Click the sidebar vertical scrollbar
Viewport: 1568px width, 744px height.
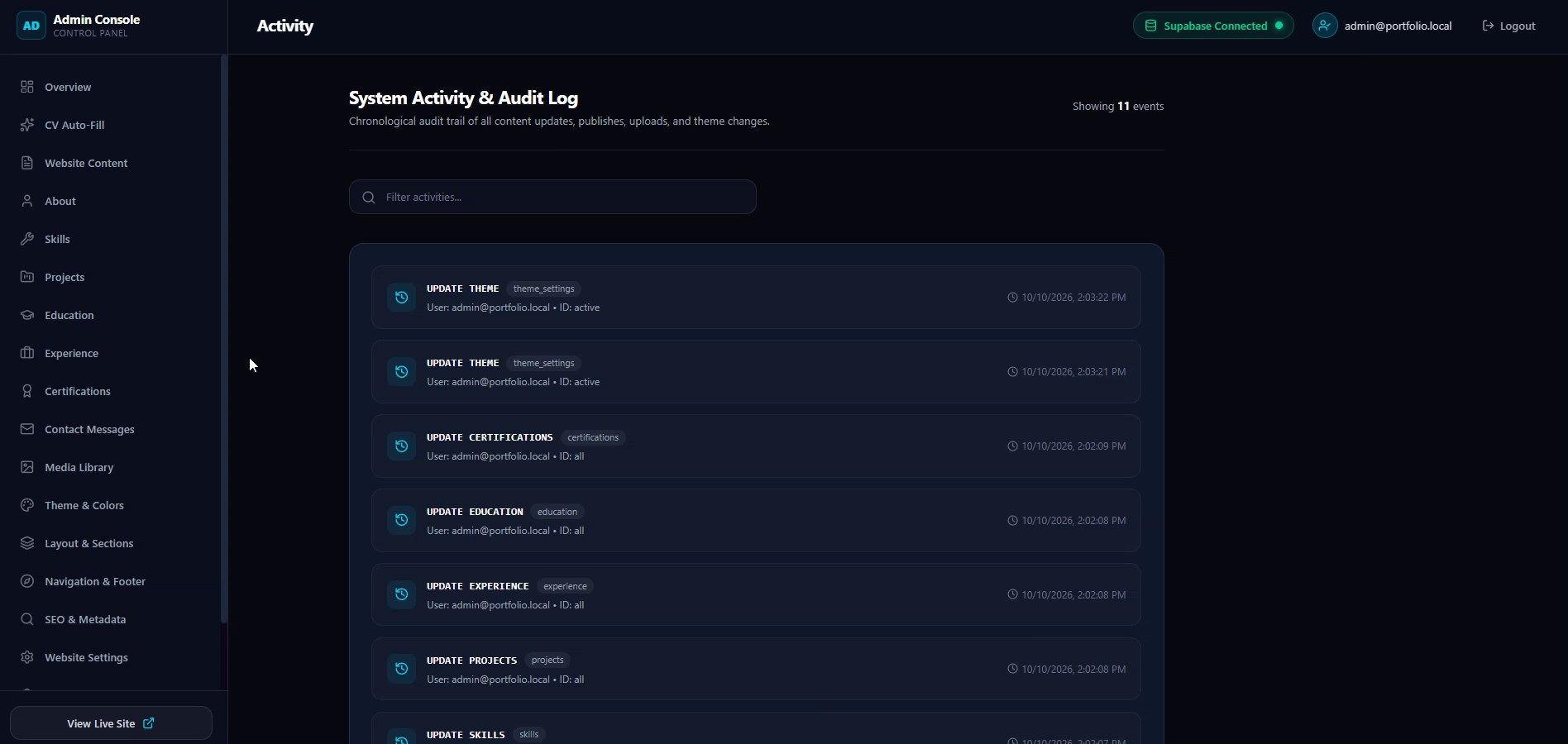[x=223, y=339]
